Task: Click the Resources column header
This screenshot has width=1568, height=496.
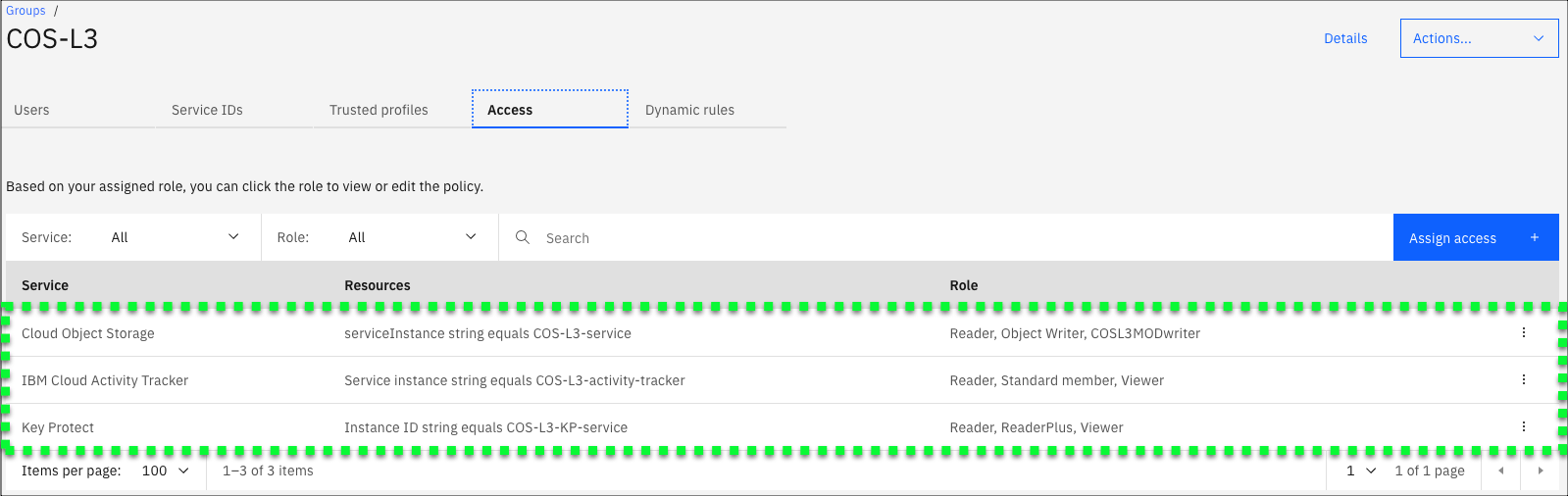Action: tap(378, 285)
